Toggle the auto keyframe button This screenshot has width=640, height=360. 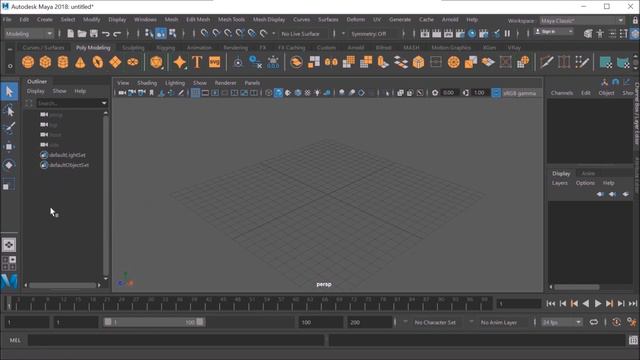click(616, 322)
